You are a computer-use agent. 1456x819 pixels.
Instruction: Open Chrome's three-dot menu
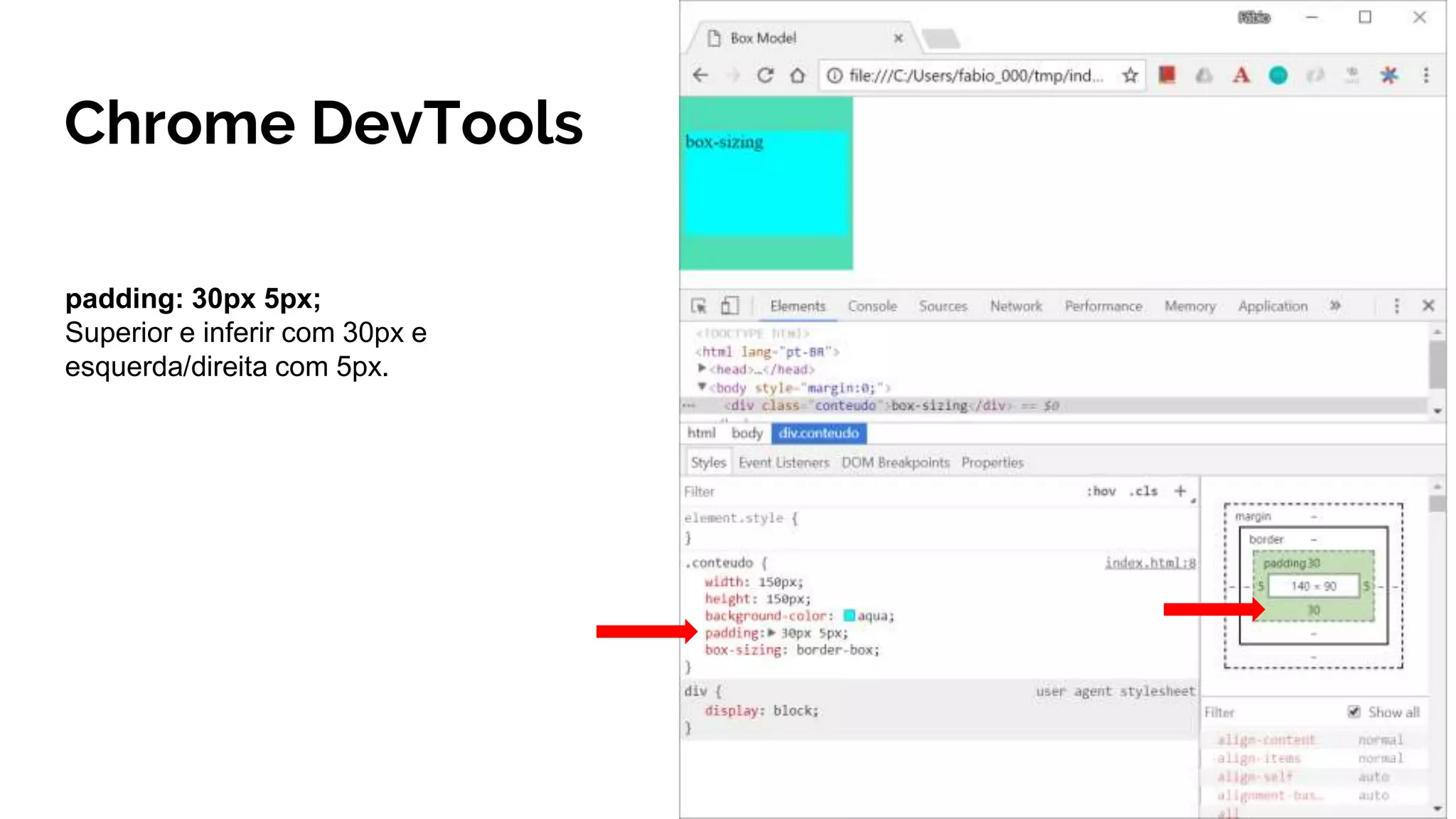[1426, 75]
